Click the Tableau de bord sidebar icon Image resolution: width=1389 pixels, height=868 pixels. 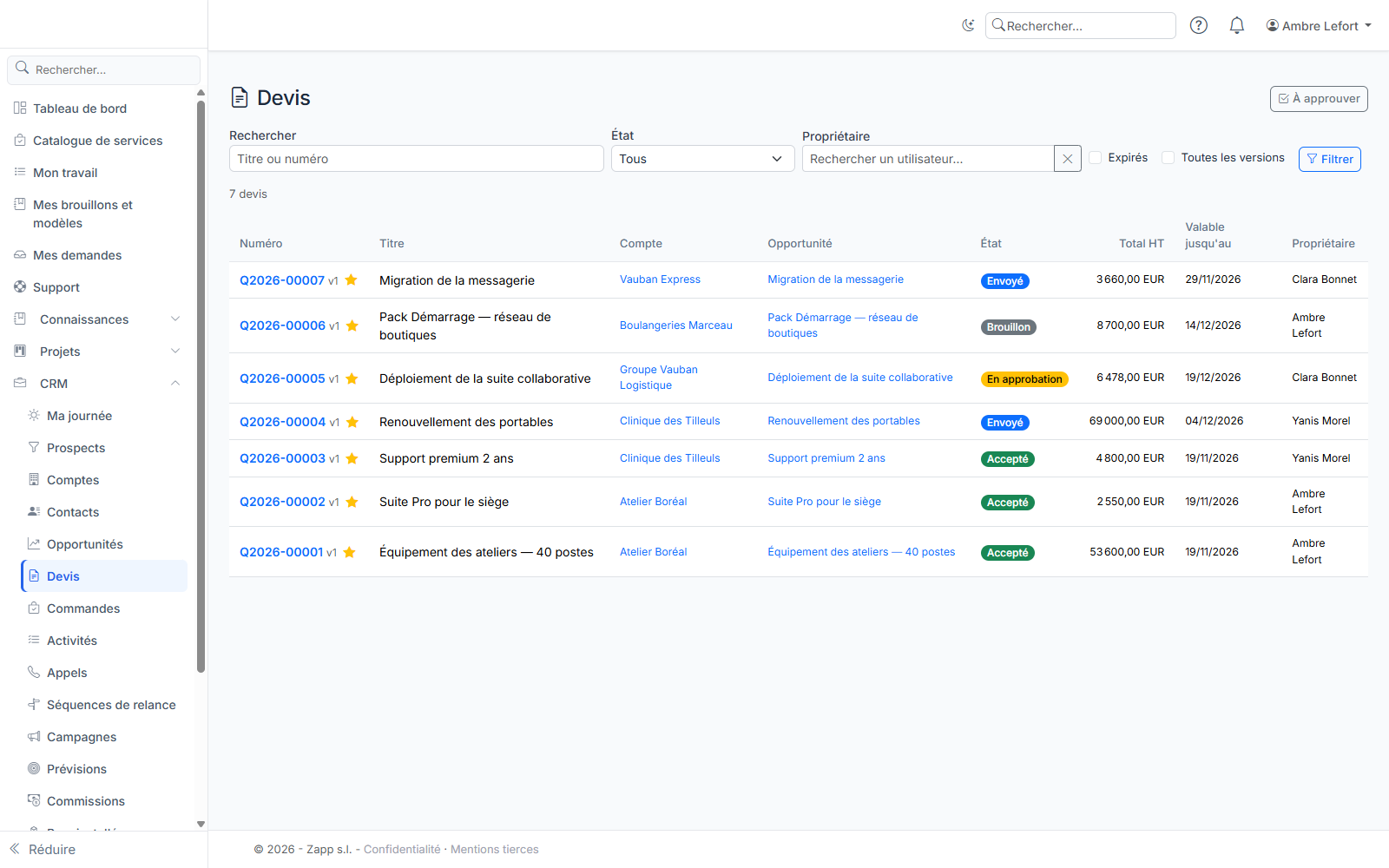[20, 108]
